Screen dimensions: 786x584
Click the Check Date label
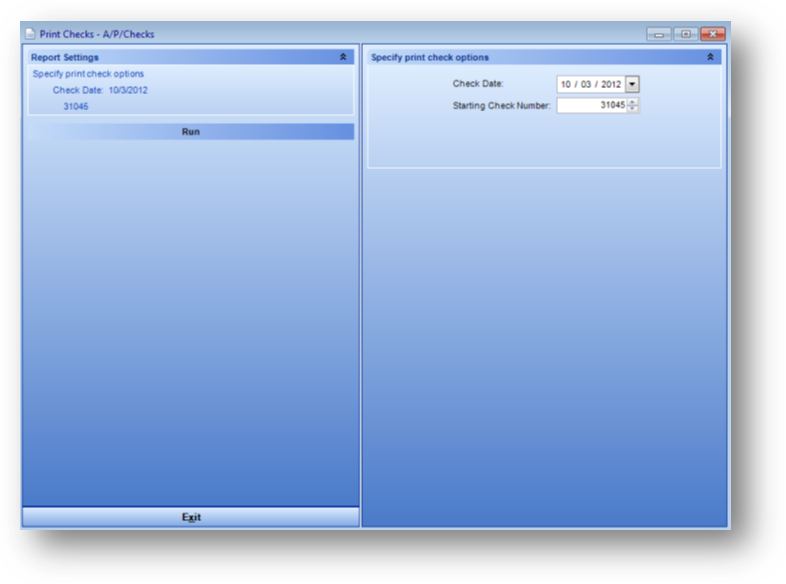point(478,84)
